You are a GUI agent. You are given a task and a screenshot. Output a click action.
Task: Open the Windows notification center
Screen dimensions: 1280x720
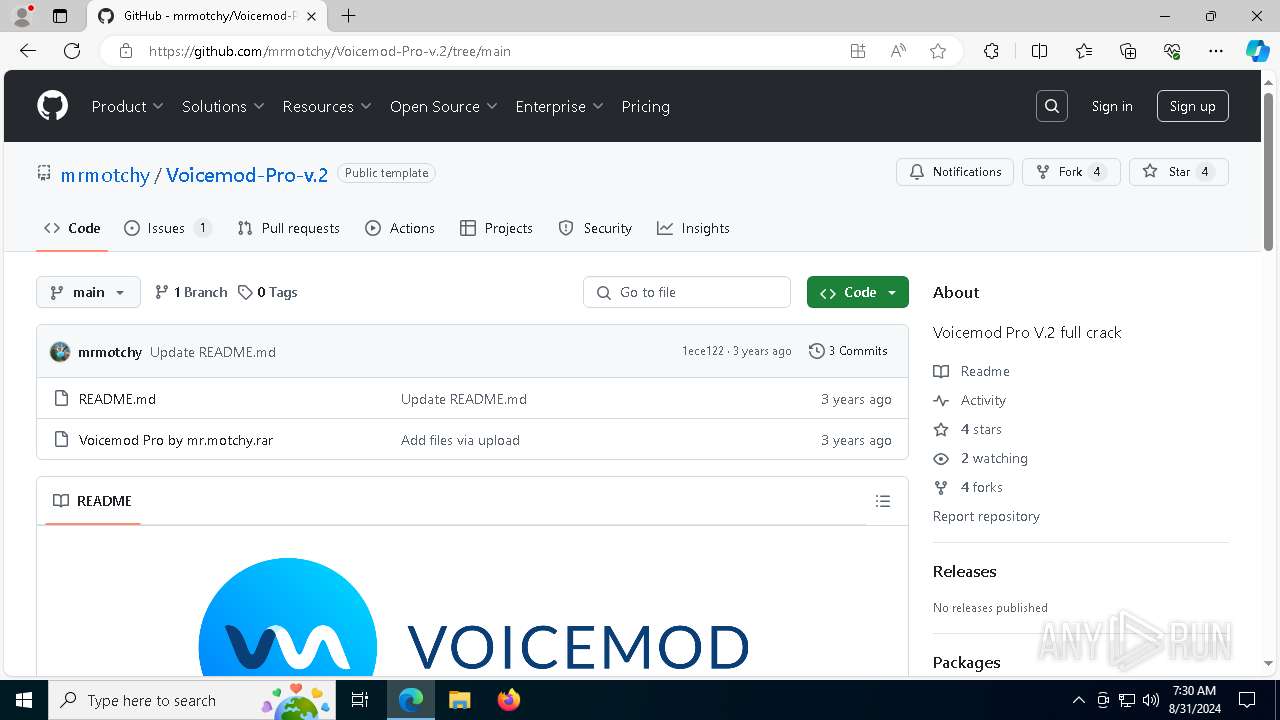click(x=1247, y=700)
